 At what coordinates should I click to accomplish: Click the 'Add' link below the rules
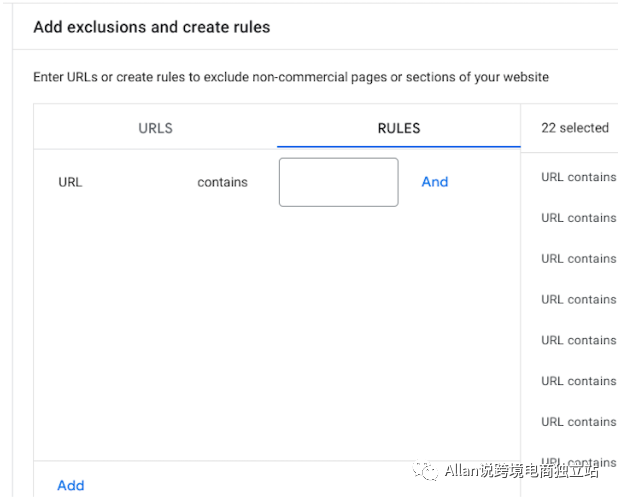70,485
